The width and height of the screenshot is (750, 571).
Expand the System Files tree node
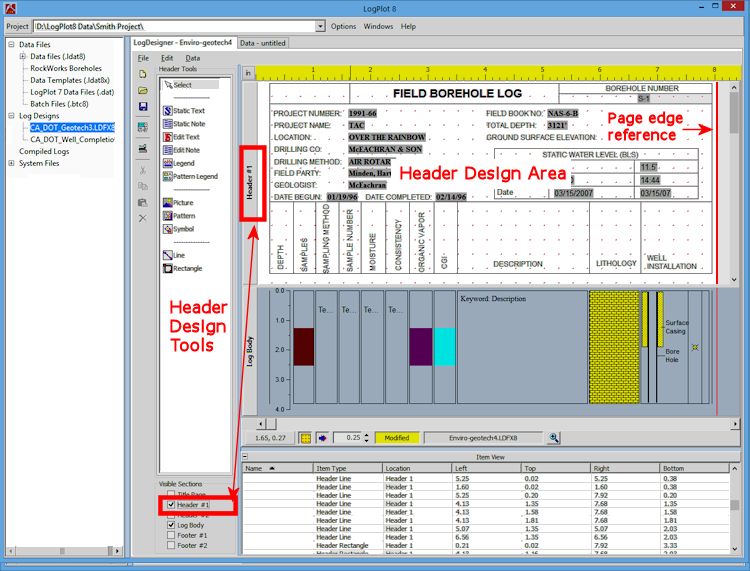pos(11,163)
